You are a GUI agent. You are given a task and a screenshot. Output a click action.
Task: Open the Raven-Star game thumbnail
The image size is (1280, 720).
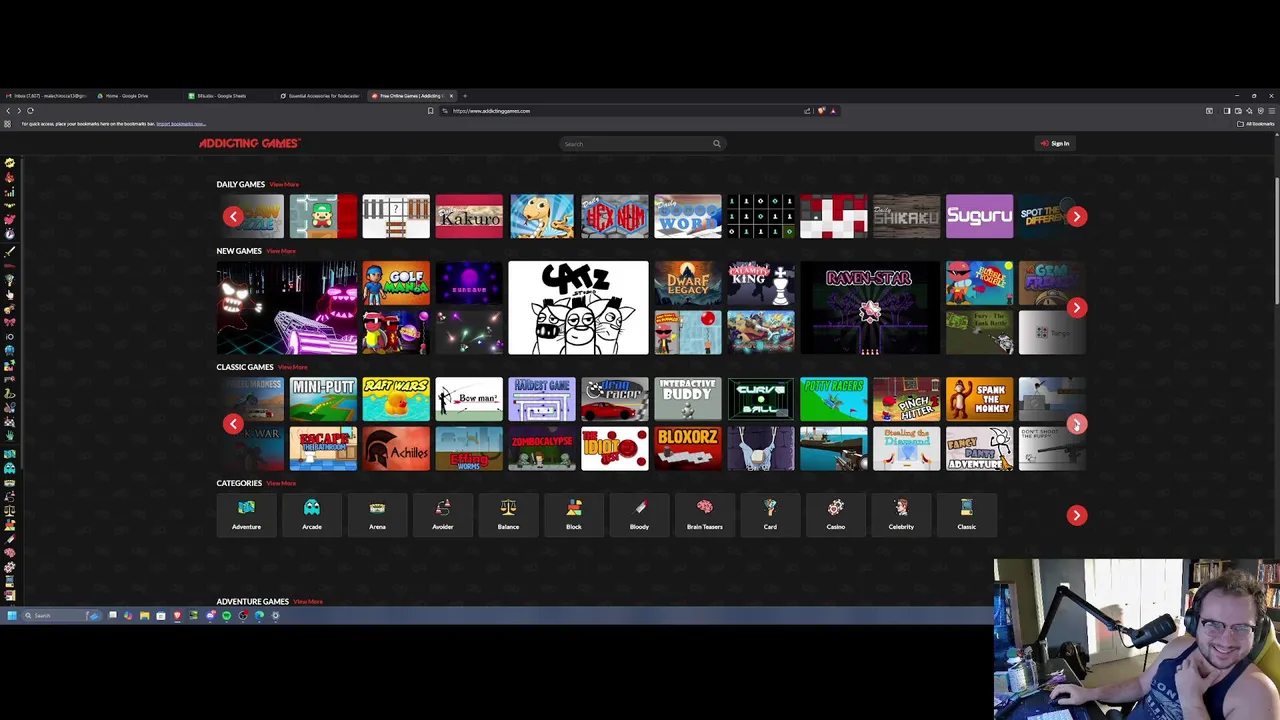(x=870, y=308)
